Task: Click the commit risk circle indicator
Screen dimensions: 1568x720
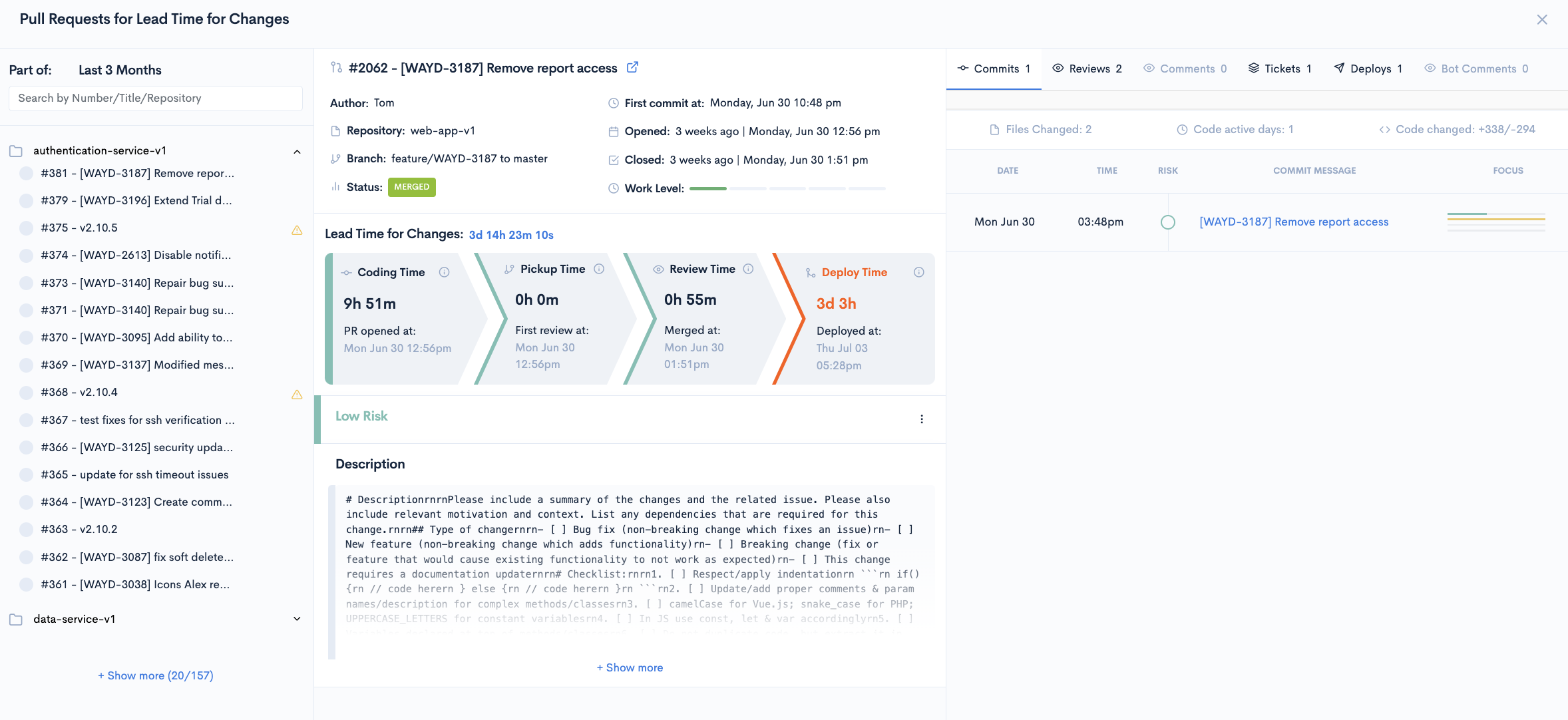Action: pyautogui.click(x=1168, y=222)
